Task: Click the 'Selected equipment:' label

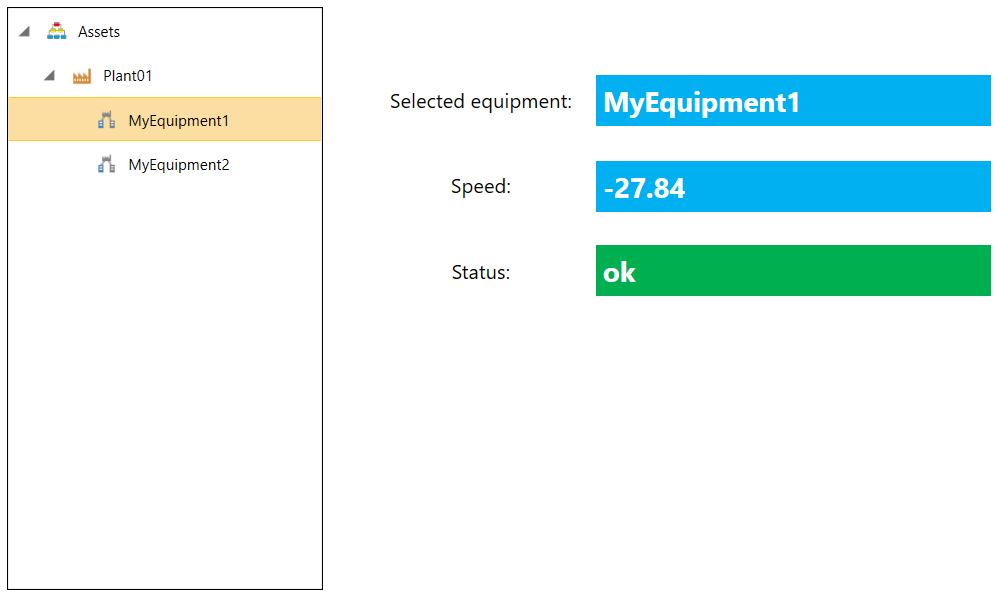Action: coord(481,101)
